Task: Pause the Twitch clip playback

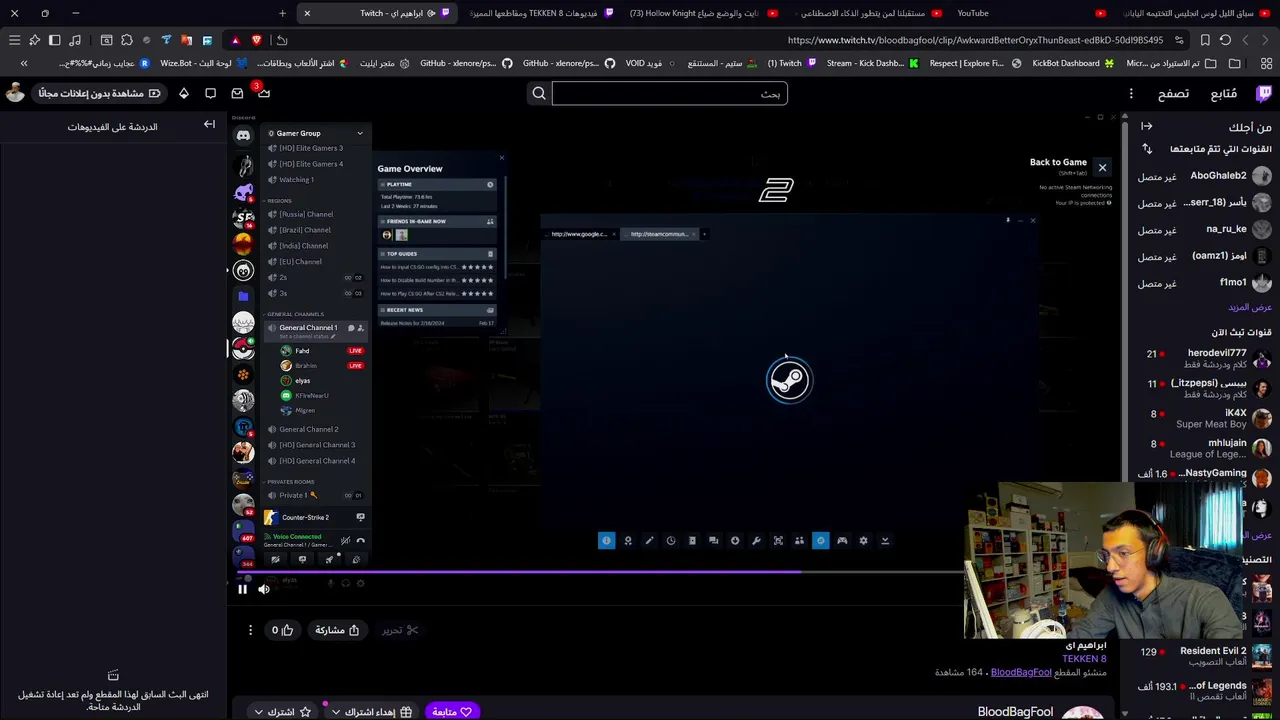Action: click(242, 589)
